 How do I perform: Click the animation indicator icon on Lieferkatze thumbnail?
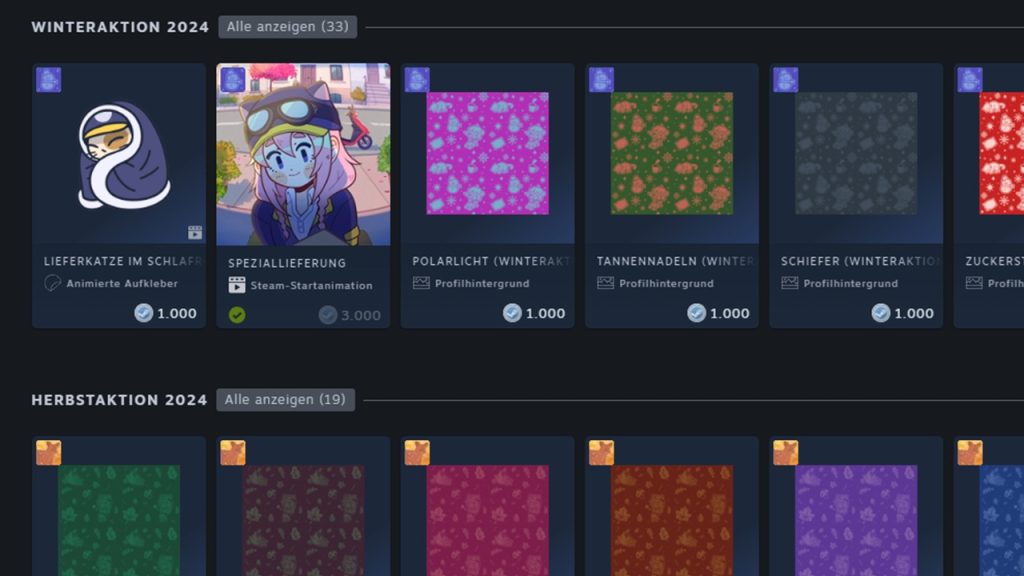195,233
